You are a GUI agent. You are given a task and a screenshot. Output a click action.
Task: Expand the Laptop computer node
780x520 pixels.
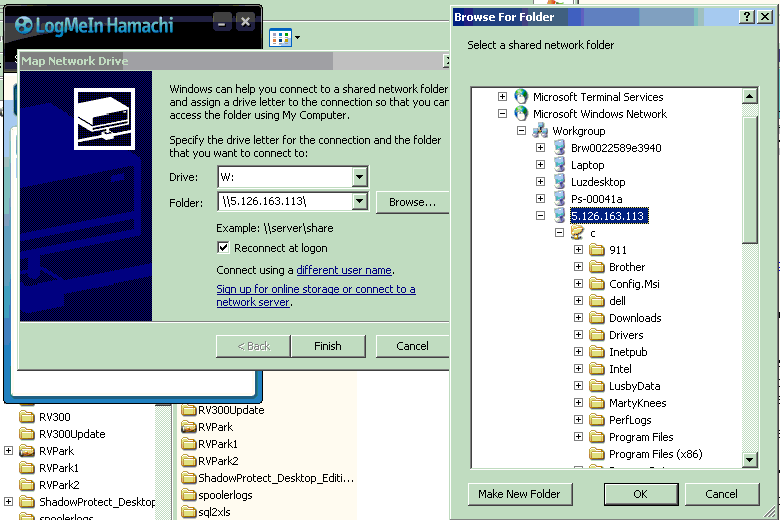point(540,164)
